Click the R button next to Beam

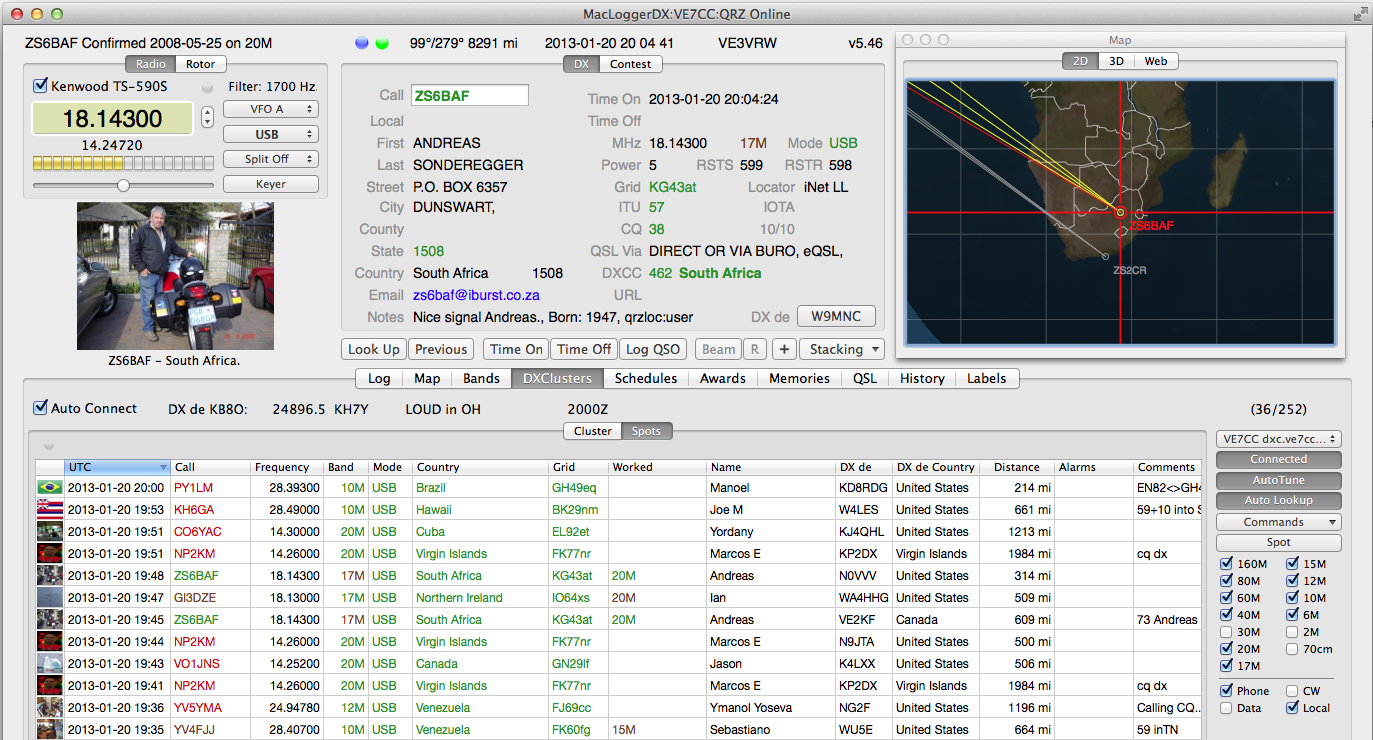coord(755,349)
